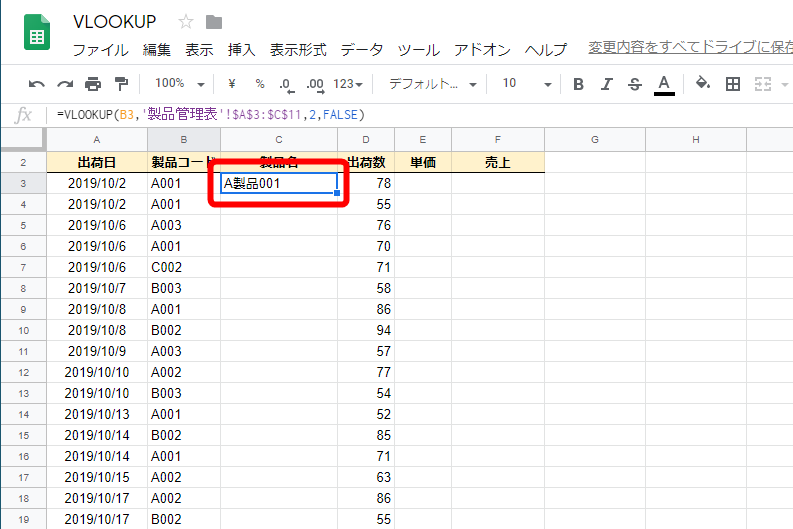The width and height of the screenshot is (793, 529).
Task: Select the date cell 2019/10/9
Action: 97,351
